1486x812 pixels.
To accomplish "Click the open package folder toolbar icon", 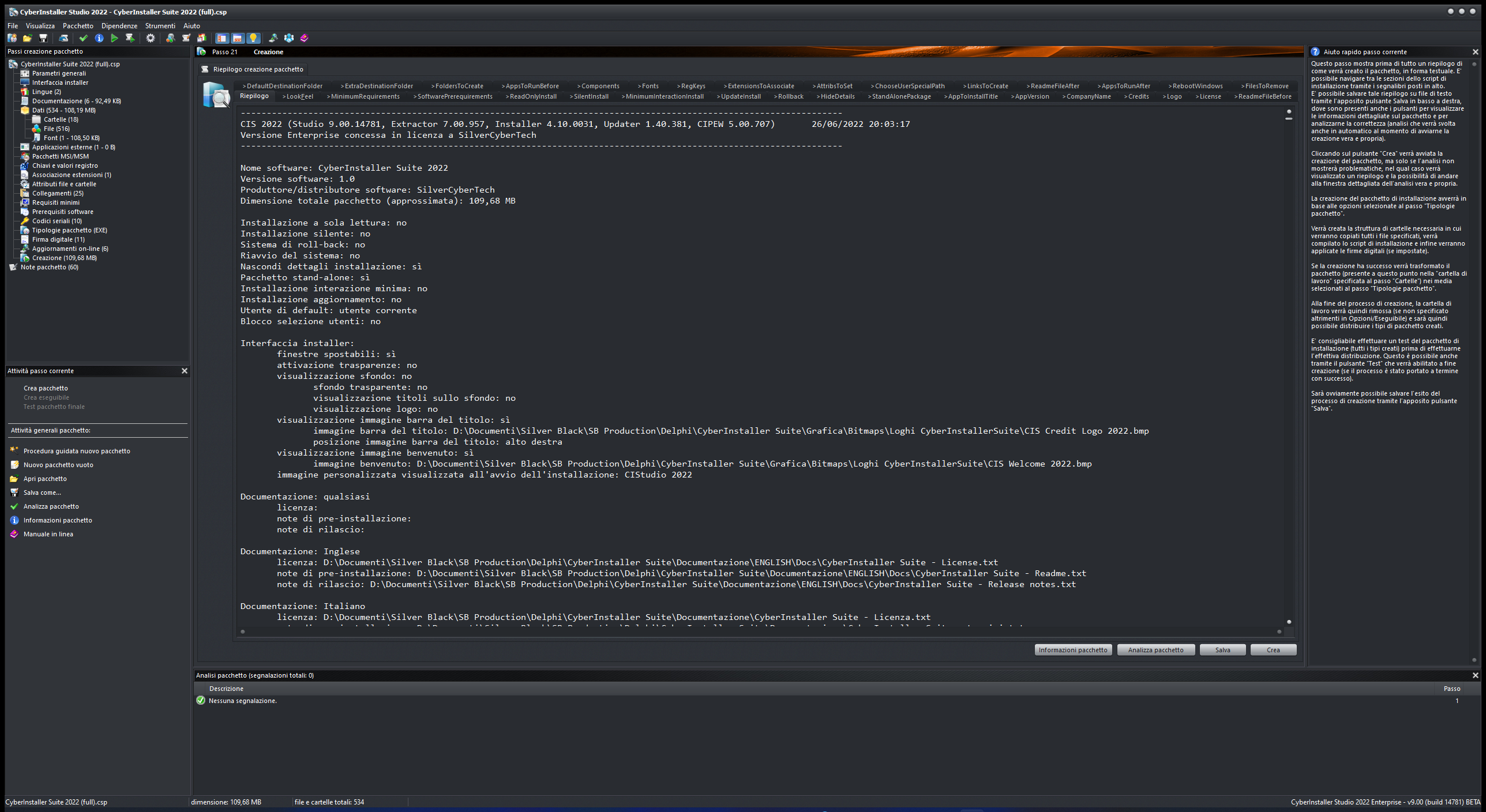I will pos(27,38).
